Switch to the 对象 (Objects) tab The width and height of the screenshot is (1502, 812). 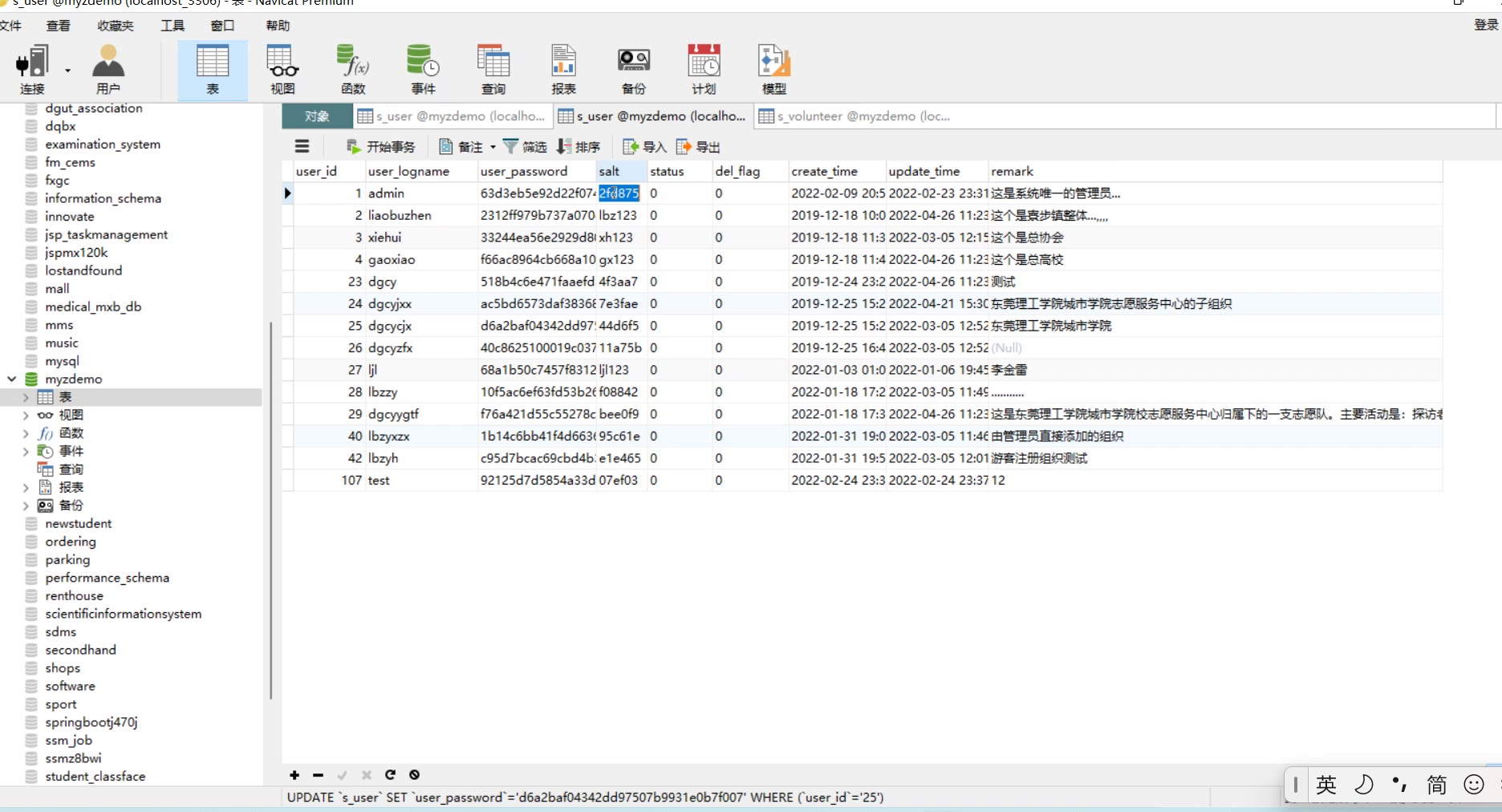(317, 116)
